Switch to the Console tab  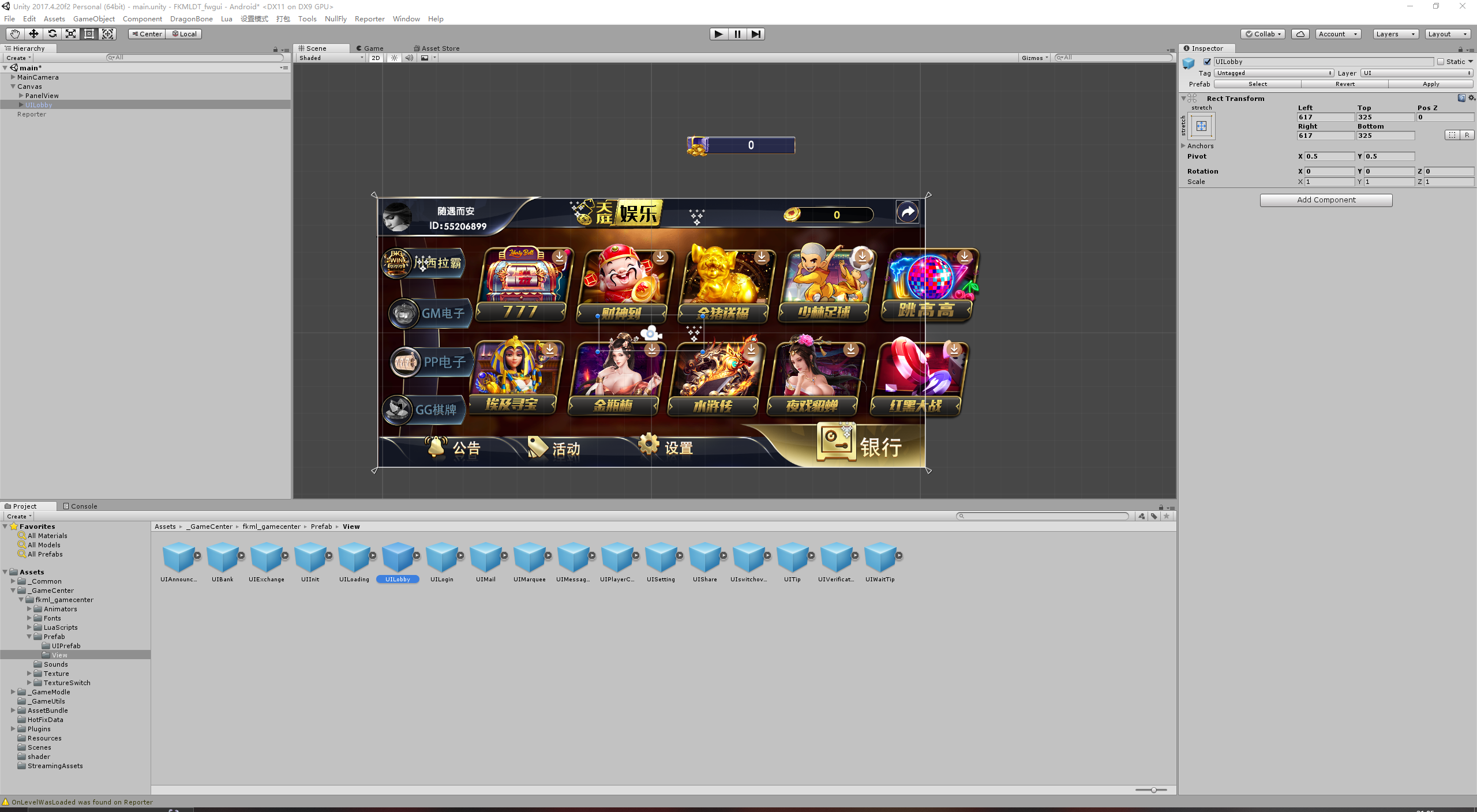pos(80,506)
